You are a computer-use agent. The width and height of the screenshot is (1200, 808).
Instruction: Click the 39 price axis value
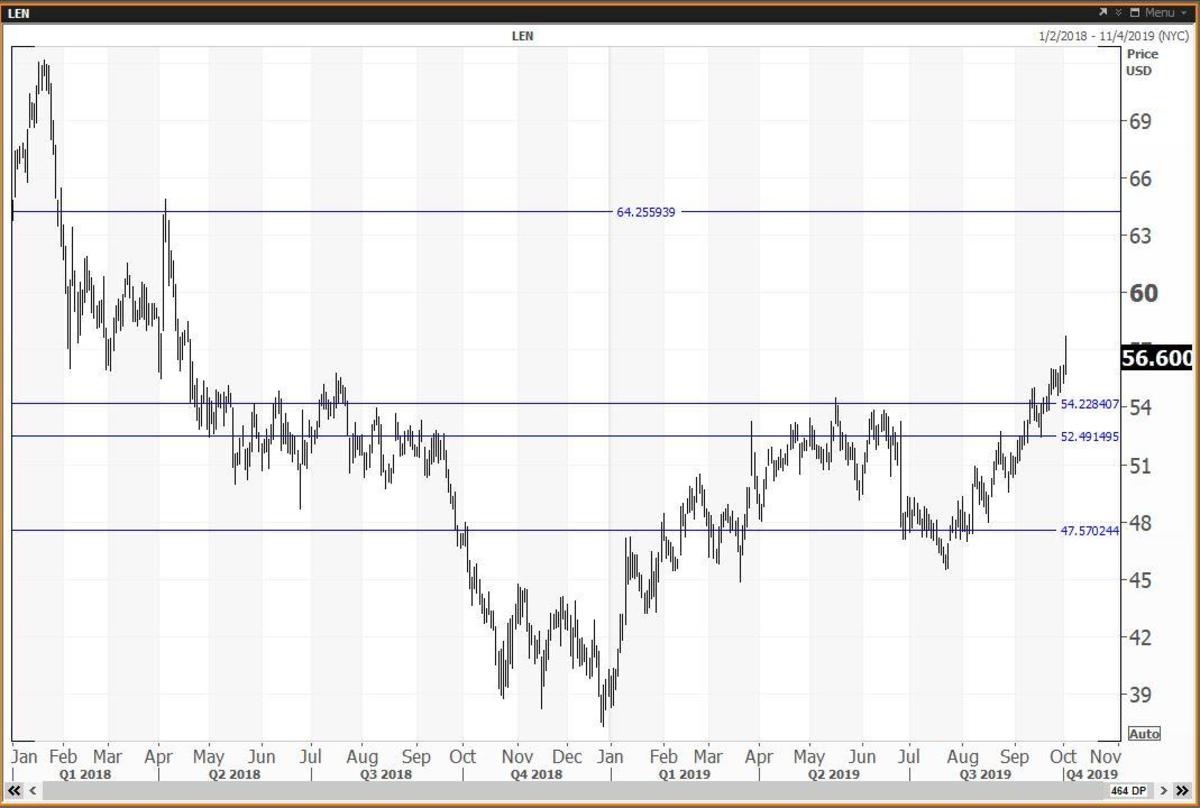[x=1141, y=694]
